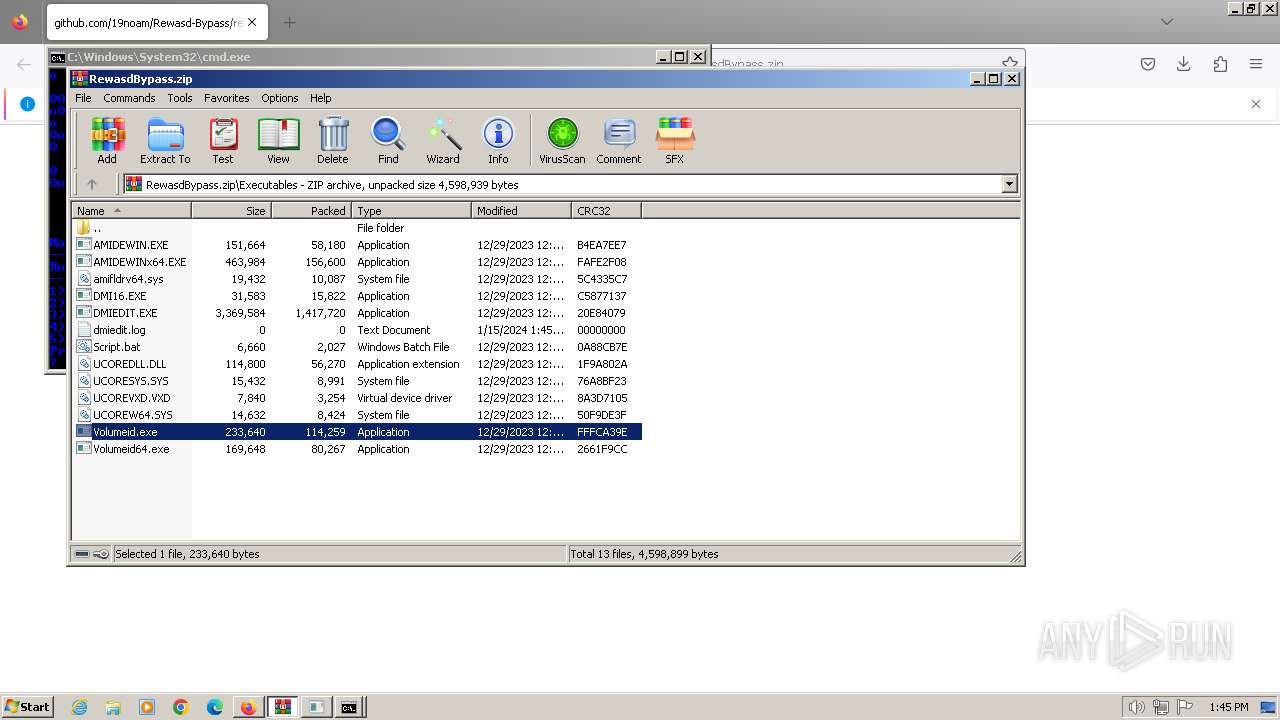Select UCOREVXD.VXD in the file list

pyautogui.click(x=357, y=398)
